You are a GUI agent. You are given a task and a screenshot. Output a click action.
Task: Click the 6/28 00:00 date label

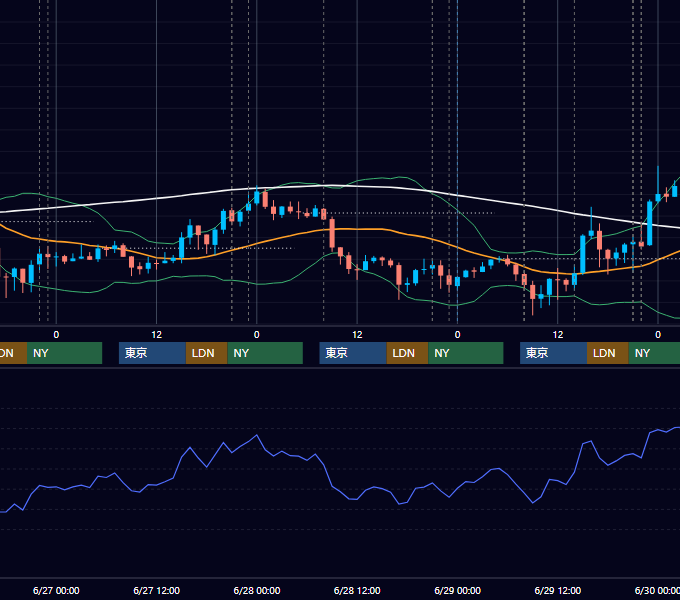pyautogui.click(x=257, y=590)
